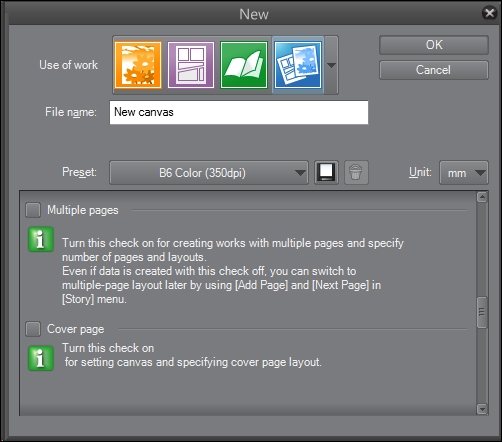Expand the Use of work arrow
This screenshot has width=502, height=442.
pos(331,65)
